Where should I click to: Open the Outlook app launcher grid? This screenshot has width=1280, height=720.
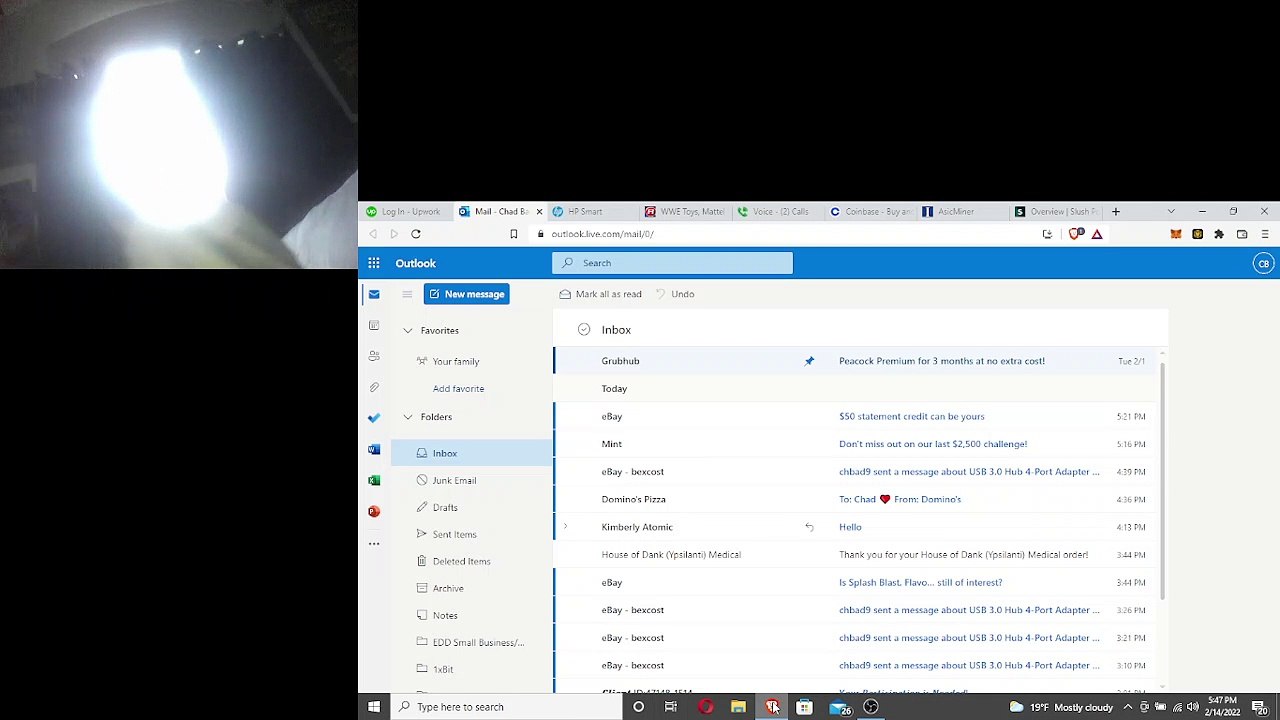click(373, 263)
